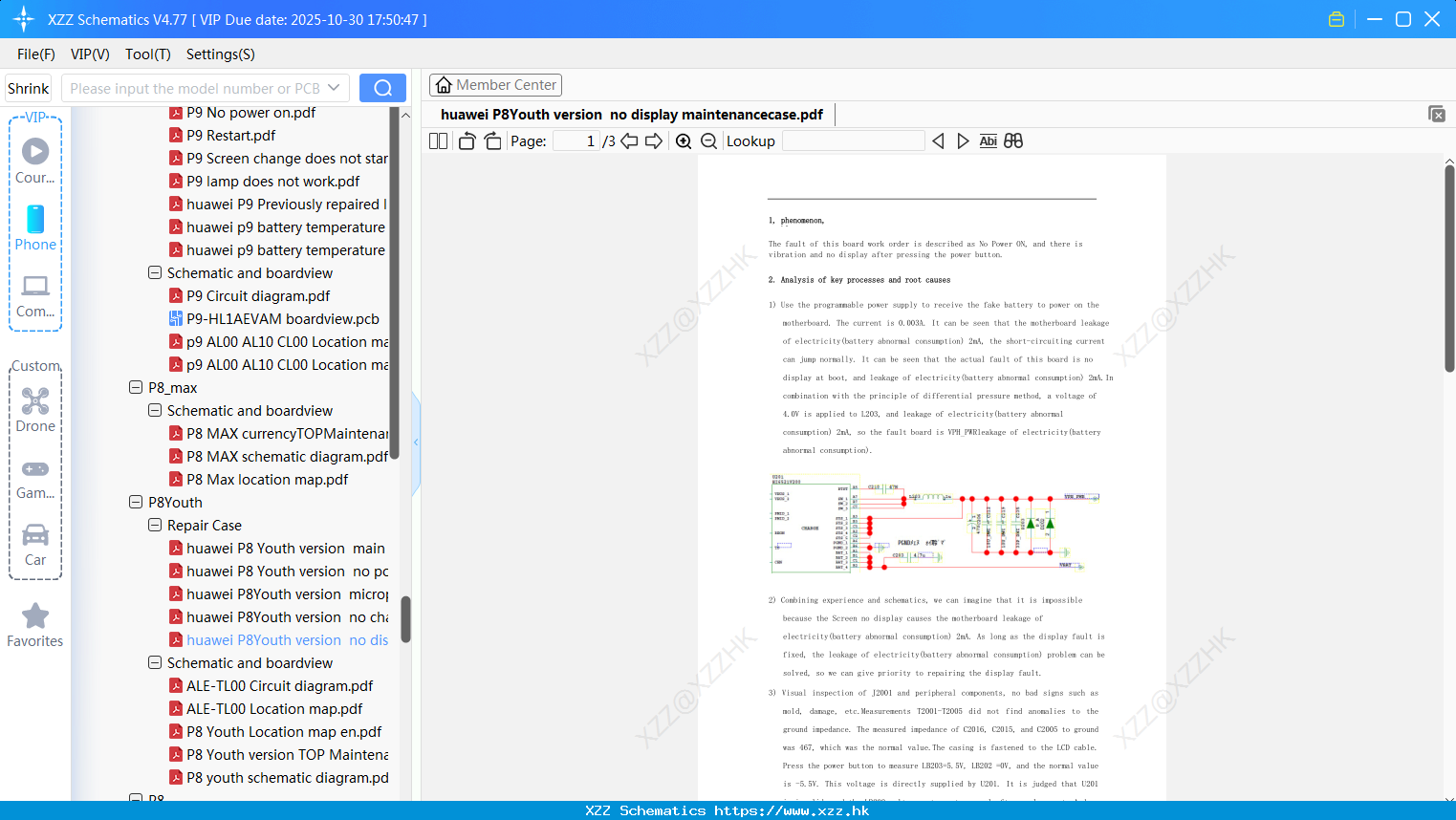
Task: Toggle two-page view icon in PDF toolbar
Action: tap(438, 141)
